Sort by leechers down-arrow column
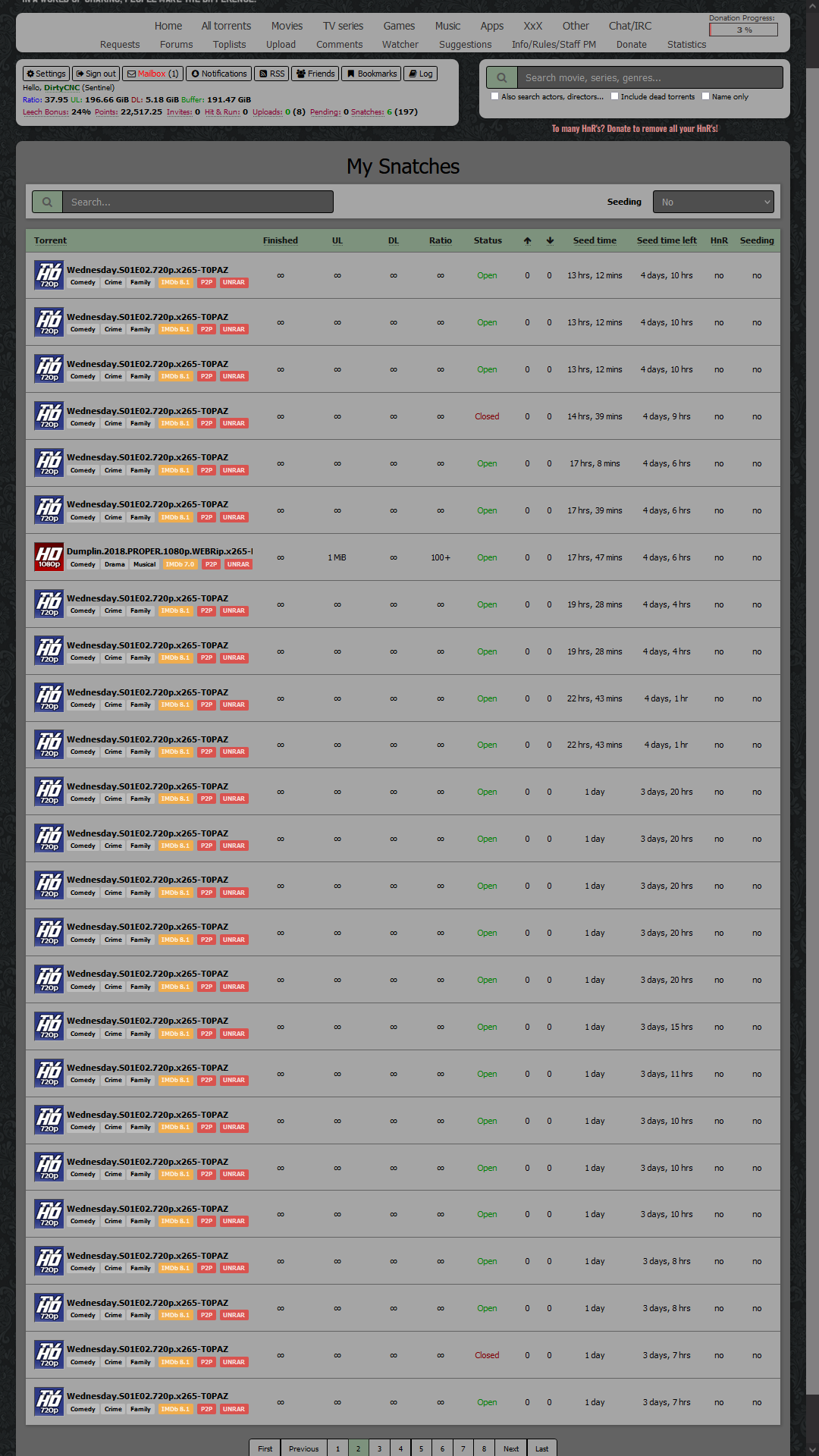 tap(550, 240)
